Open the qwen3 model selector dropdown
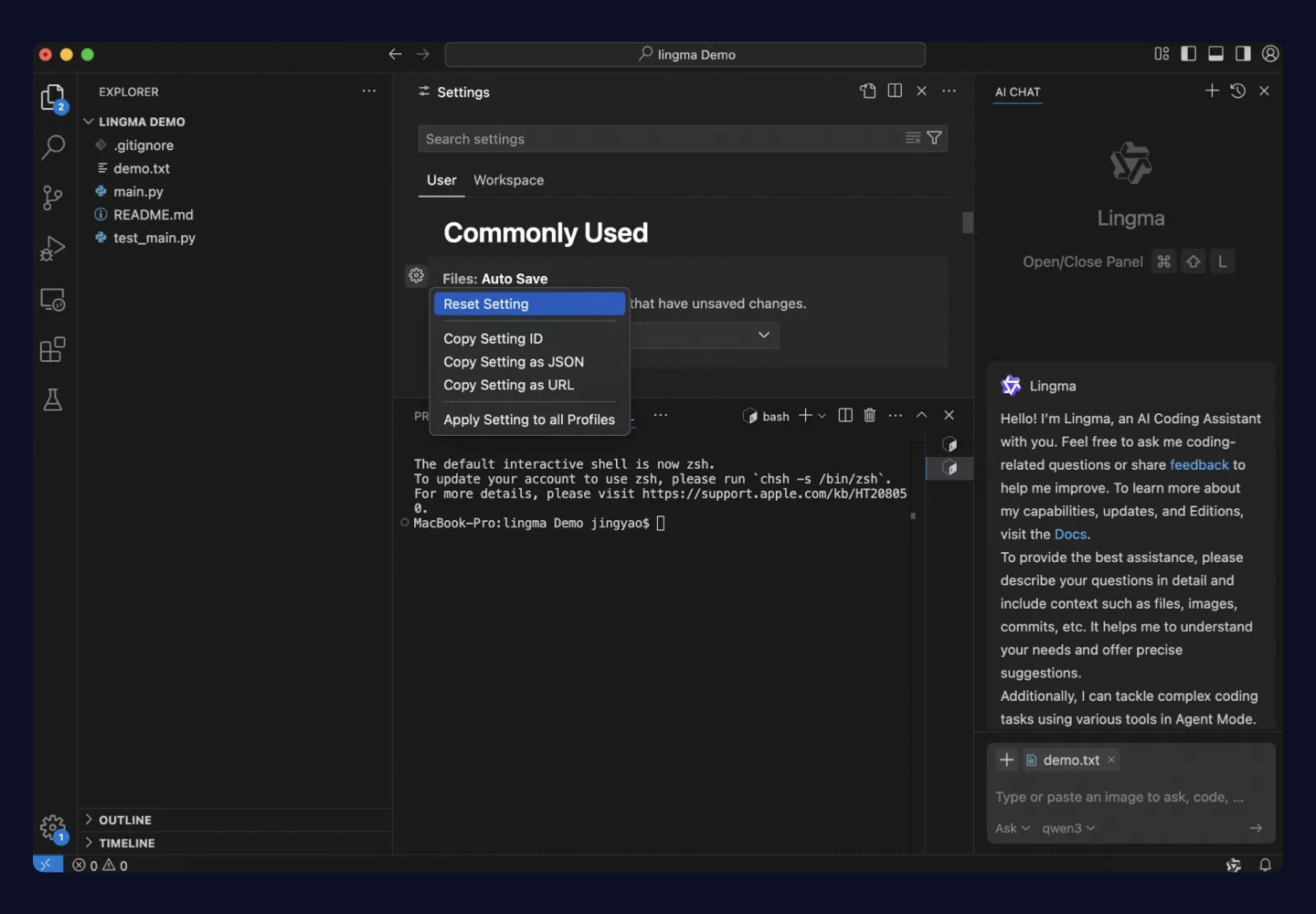Screen dimensions: 1316x914 pos(1067,828)
